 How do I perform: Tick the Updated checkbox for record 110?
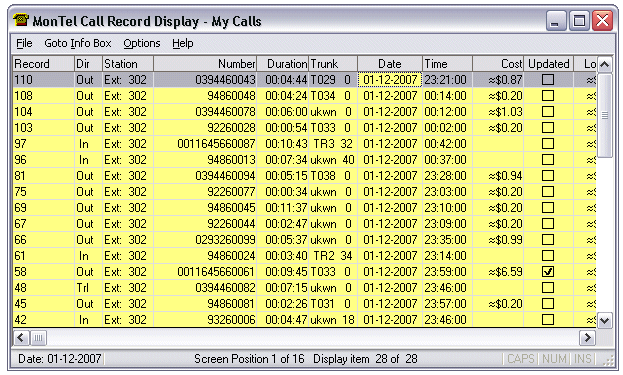[x=548, y=79]
